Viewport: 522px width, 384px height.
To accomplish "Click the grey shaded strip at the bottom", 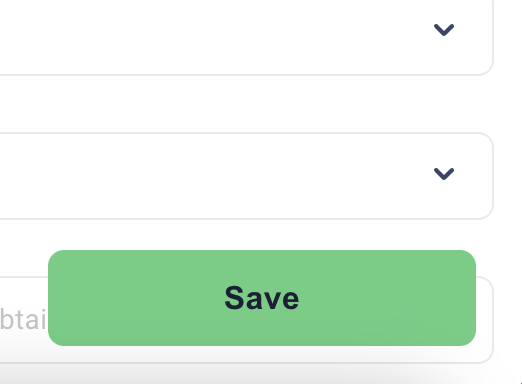I will (261, 374).
